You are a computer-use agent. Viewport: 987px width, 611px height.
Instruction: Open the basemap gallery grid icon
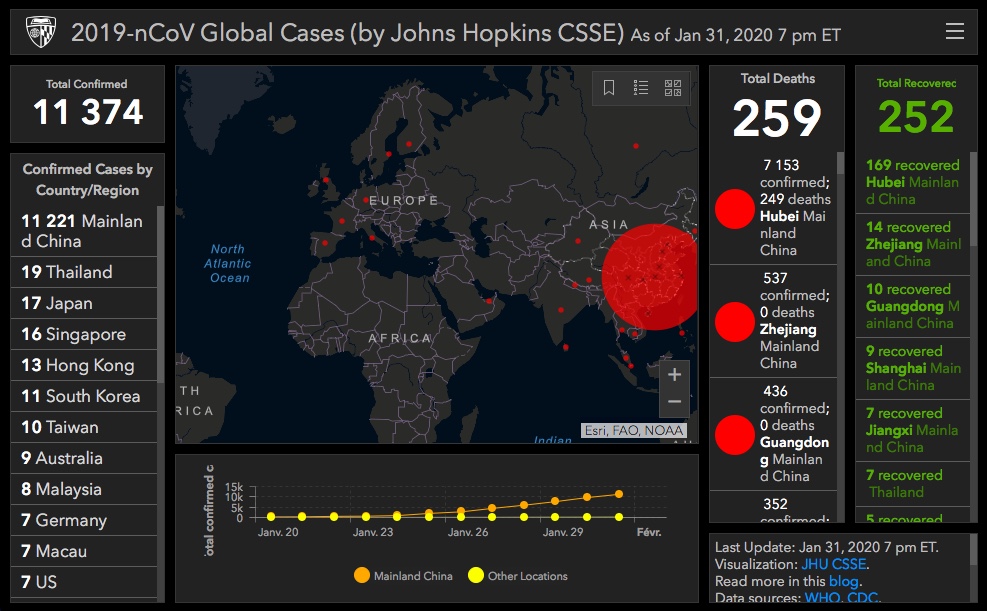673,87
